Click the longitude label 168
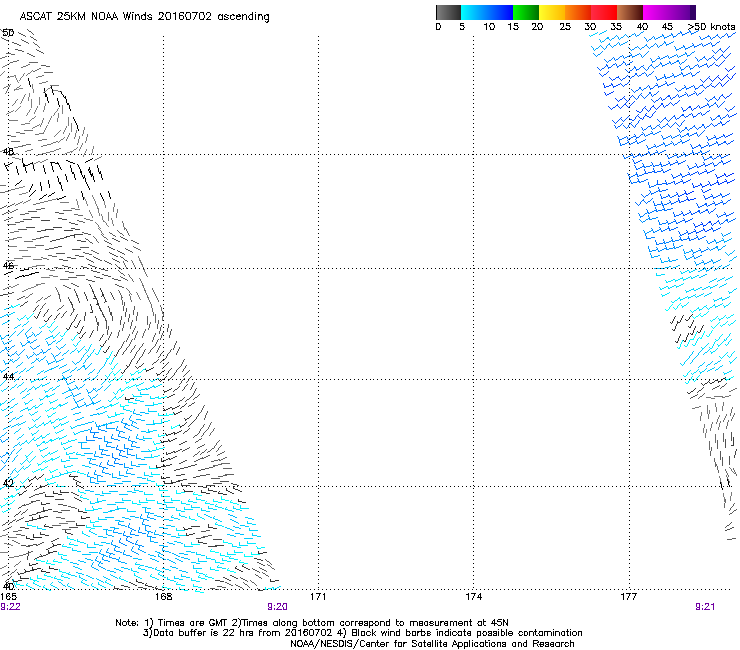 (x=163, y=597)
